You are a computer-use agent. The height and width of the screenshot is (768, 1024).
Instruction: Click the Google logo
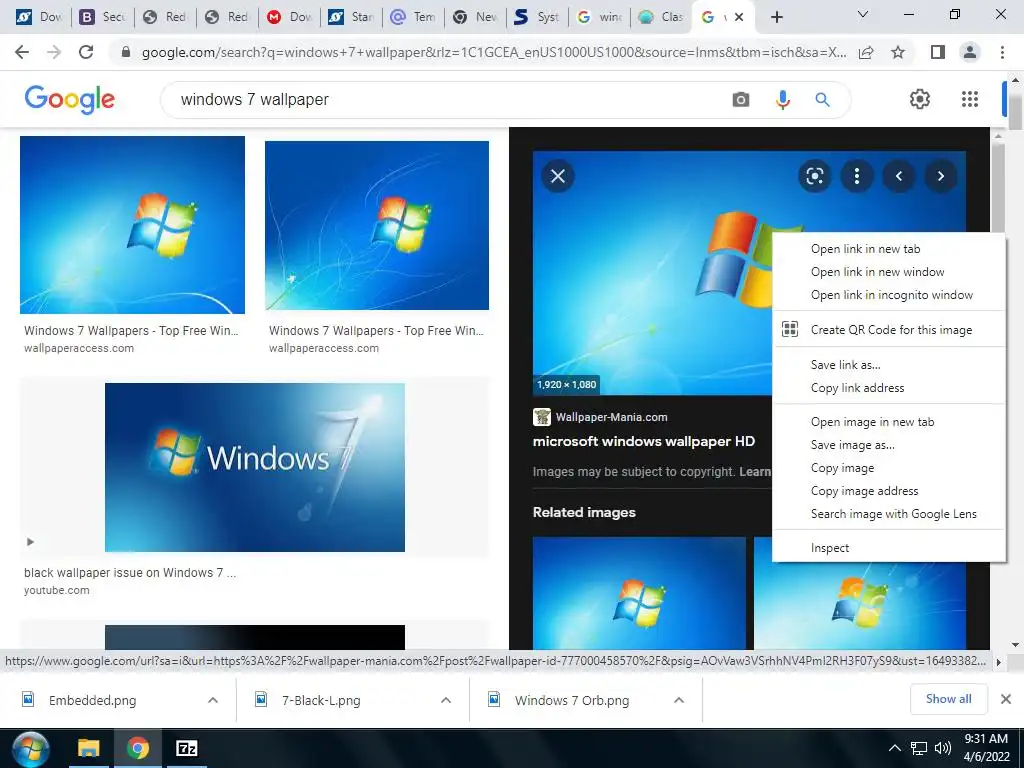pos(69,100)
